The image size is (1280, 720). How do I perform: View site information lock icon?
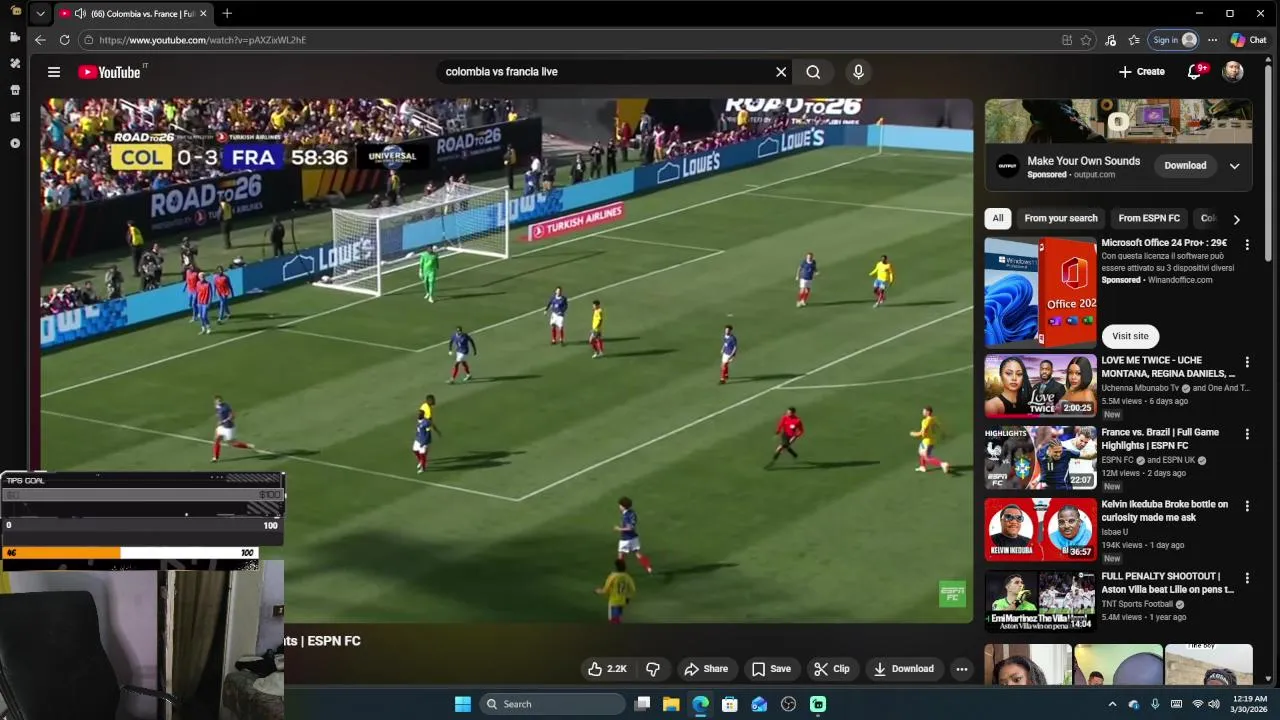(x=88, y=40)
